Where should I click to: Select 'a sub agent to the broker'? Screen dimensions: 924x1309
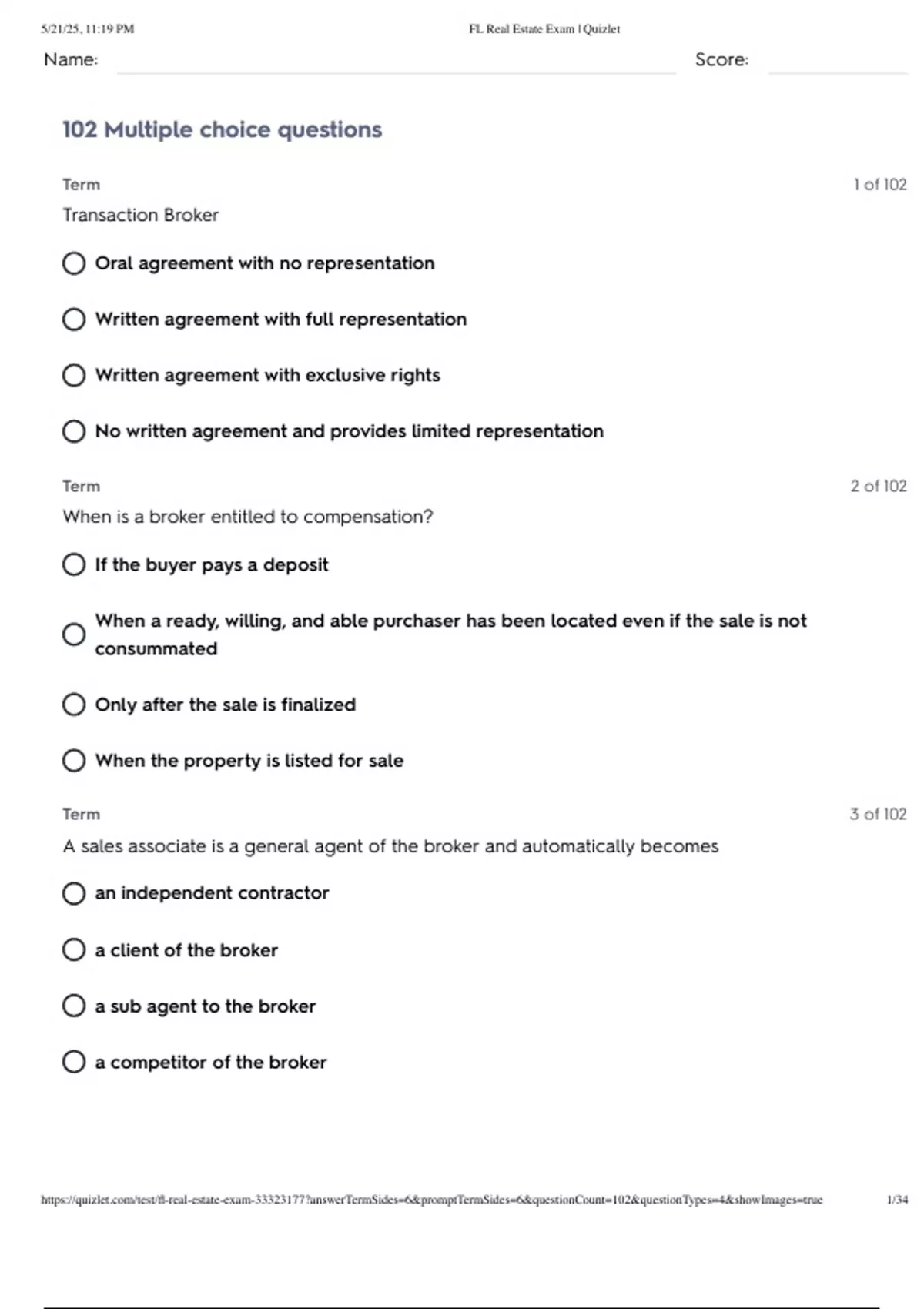click(74, 1006)
